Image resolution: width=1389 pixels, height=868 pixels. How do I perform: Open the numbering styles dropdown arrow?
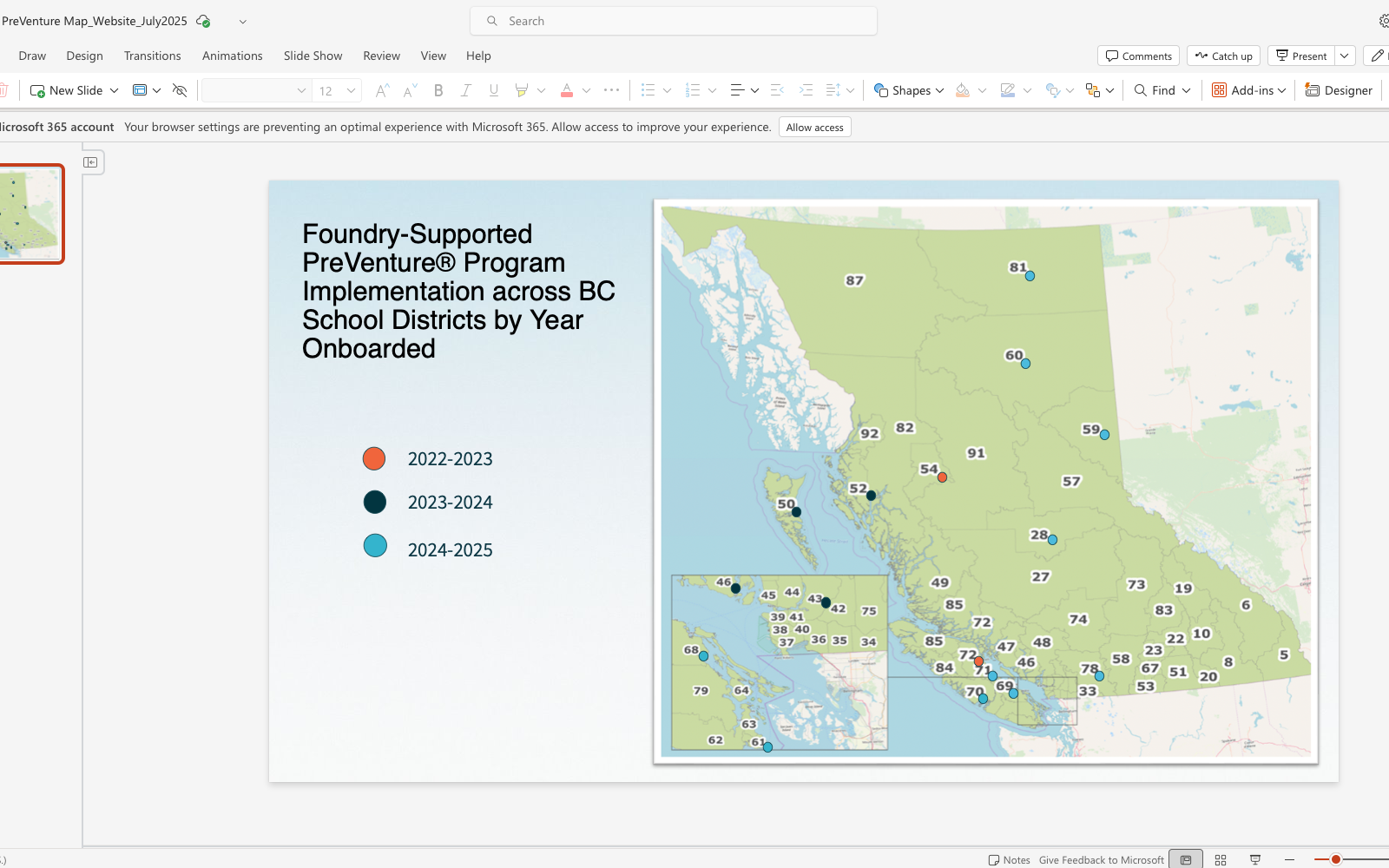pyautogui.click(x=713, y=90)
